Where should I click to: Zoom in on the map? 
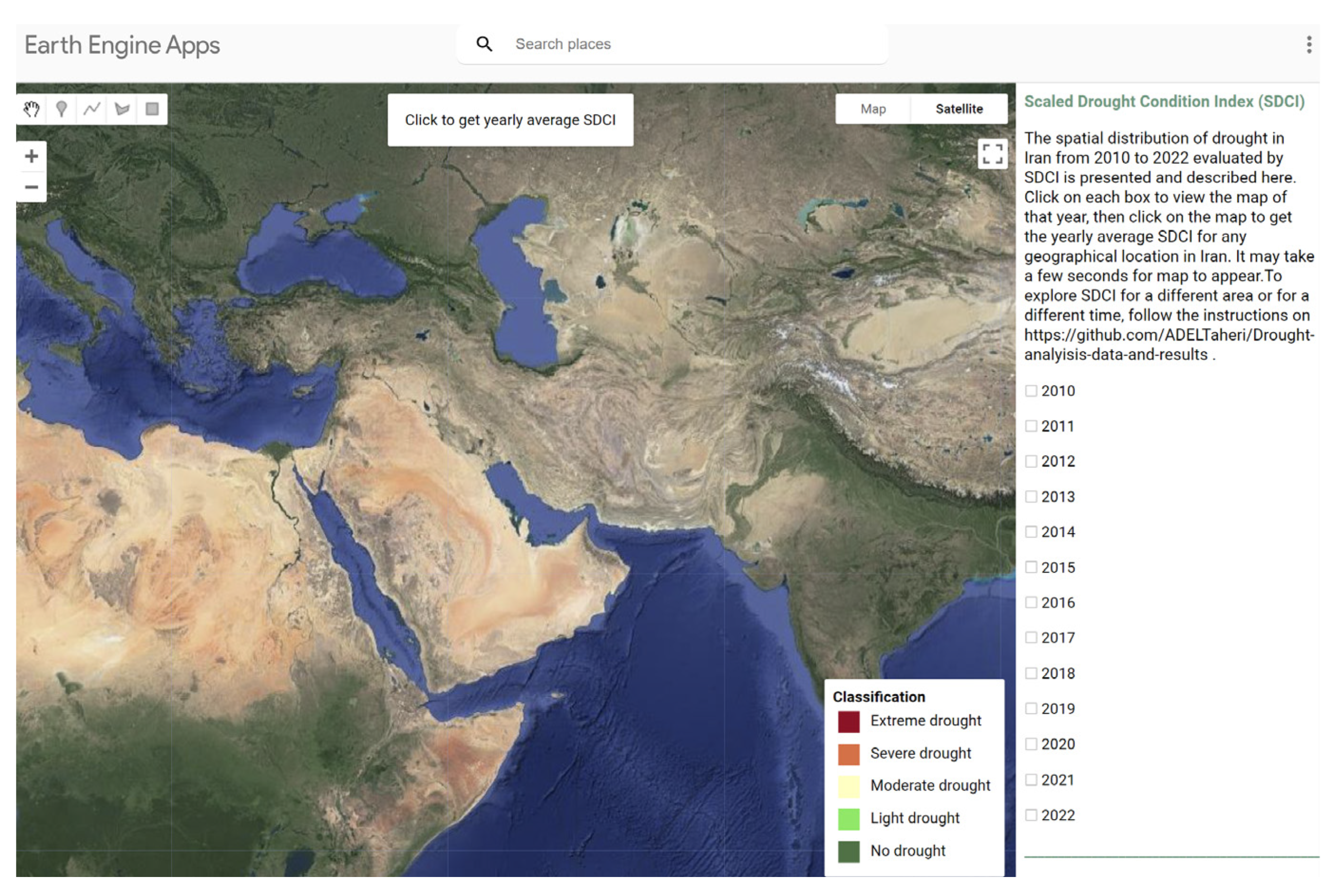[x=32, y=156]
